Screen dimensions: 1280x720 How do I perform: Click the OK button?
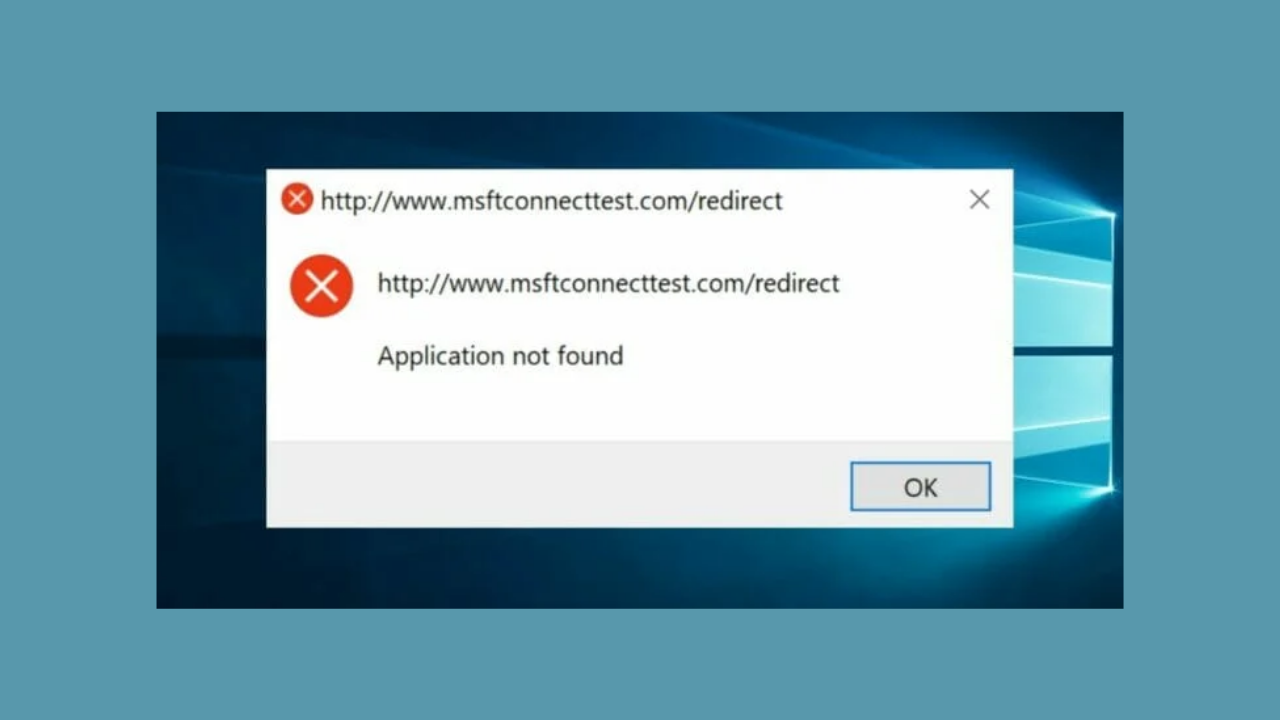(920, 487)
